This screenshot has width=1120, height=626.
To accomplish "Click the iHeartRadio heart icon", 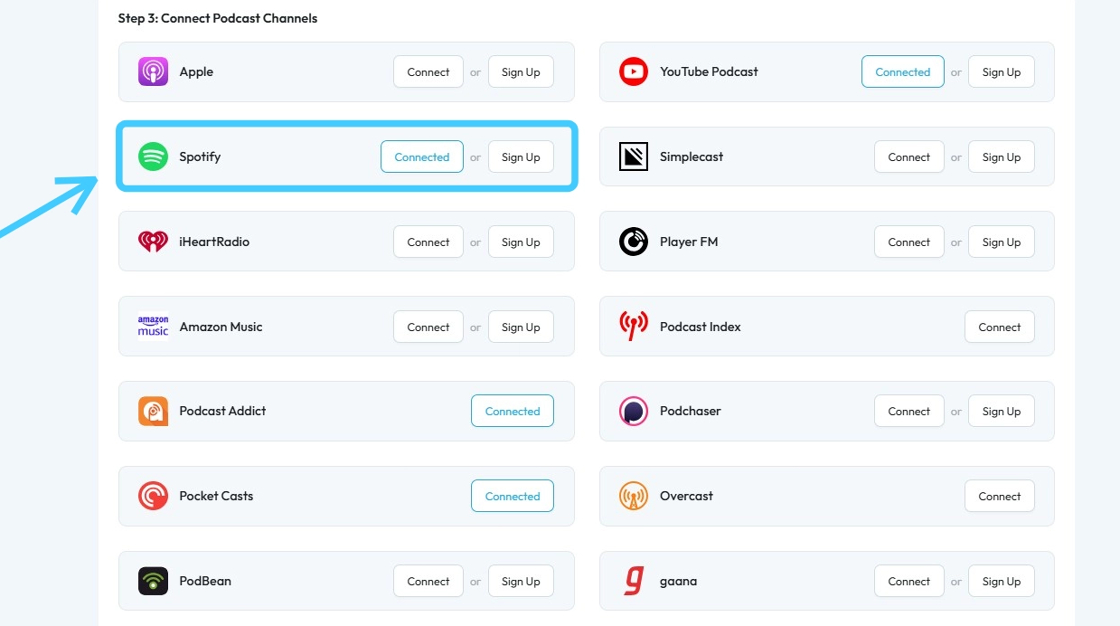I will 153,242.
